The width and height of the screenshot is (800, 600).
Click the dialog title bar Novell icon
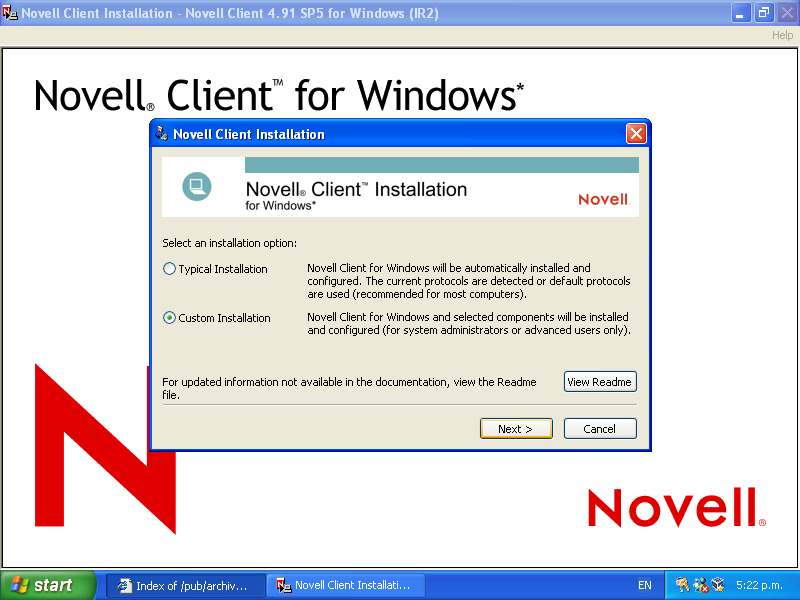pyautogui.click(x=162, y=134)
